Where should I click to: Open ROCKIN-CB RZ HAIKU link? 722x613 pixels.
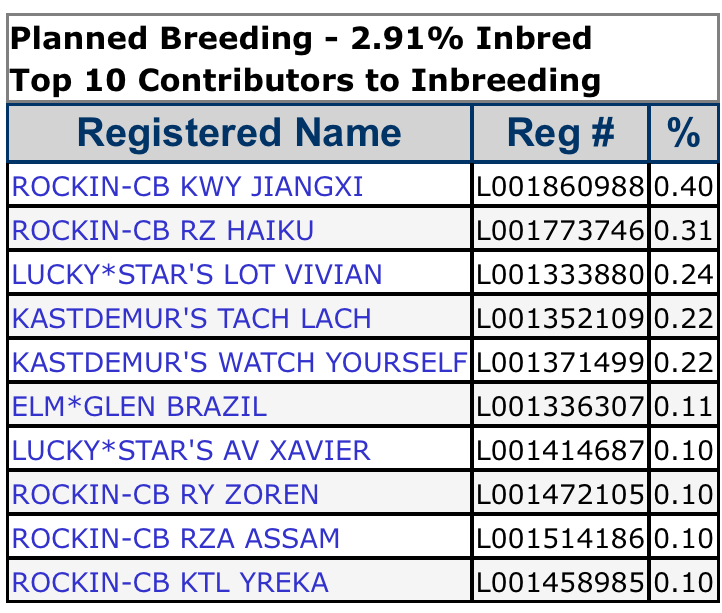click(163, 231)
